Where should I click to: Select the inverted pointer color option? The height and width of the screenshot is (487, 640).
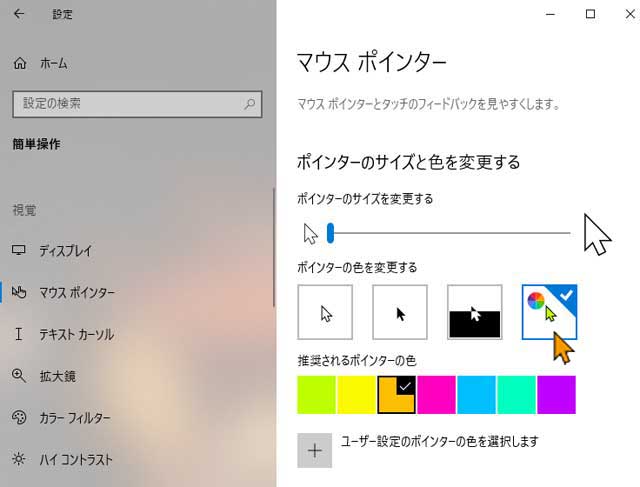(x=475, y=312)
